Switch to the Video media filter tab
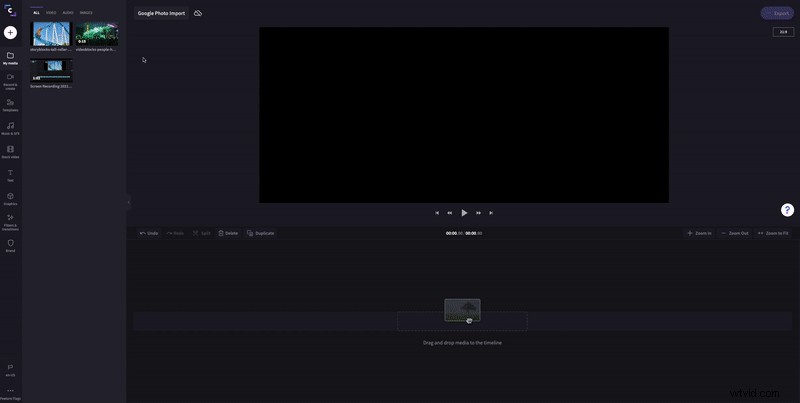 pos(51,13)
